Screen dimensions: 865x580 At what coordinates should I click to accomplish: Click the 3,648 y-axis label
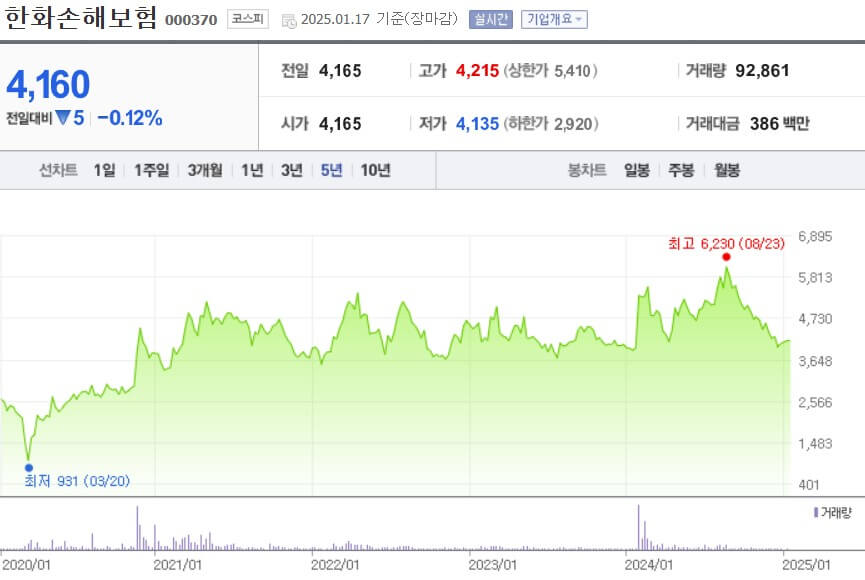coord(815,361)
